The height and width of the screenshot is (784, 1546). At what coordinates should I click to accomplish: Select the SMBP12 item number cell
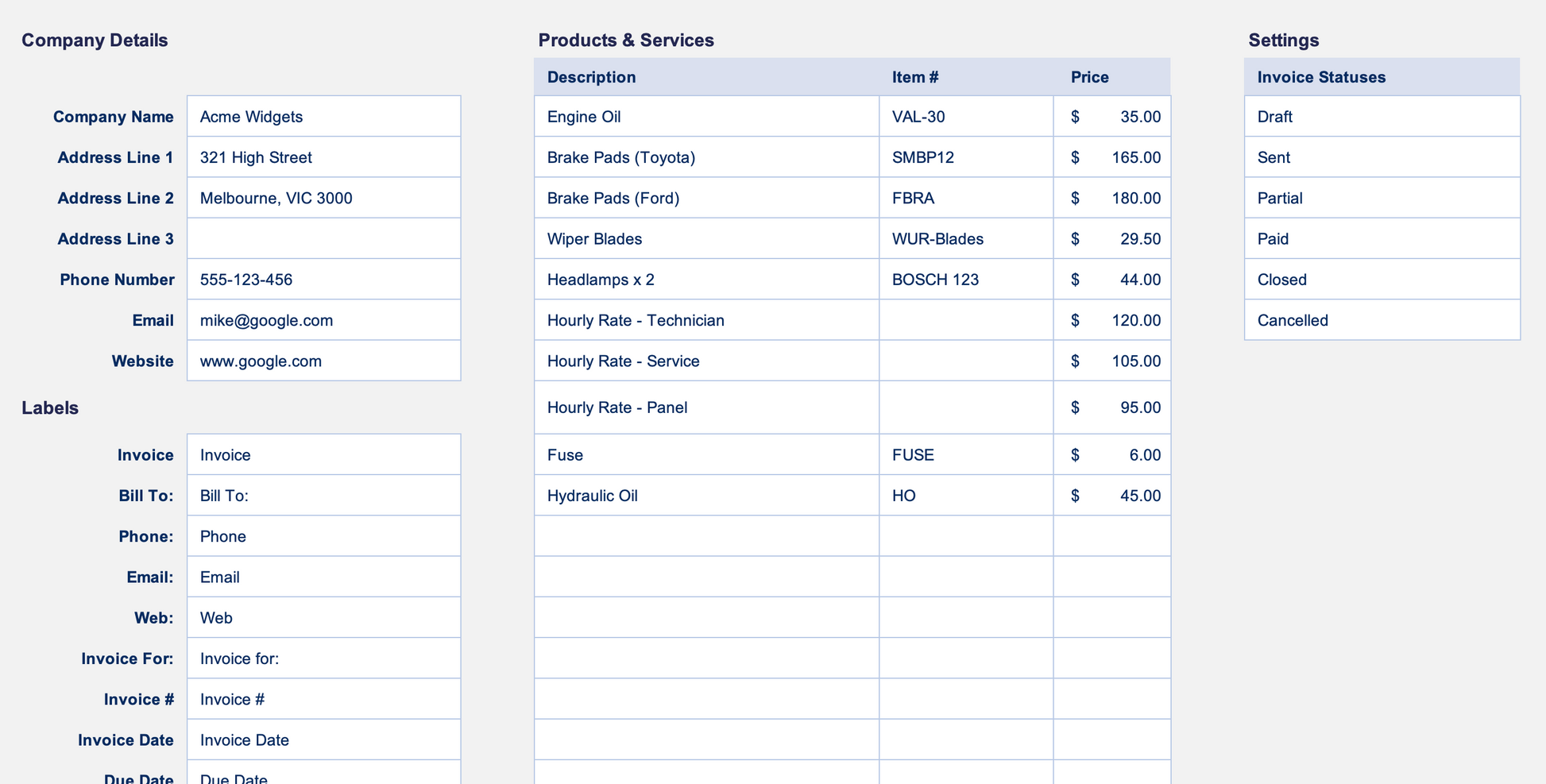coord(965,157)
